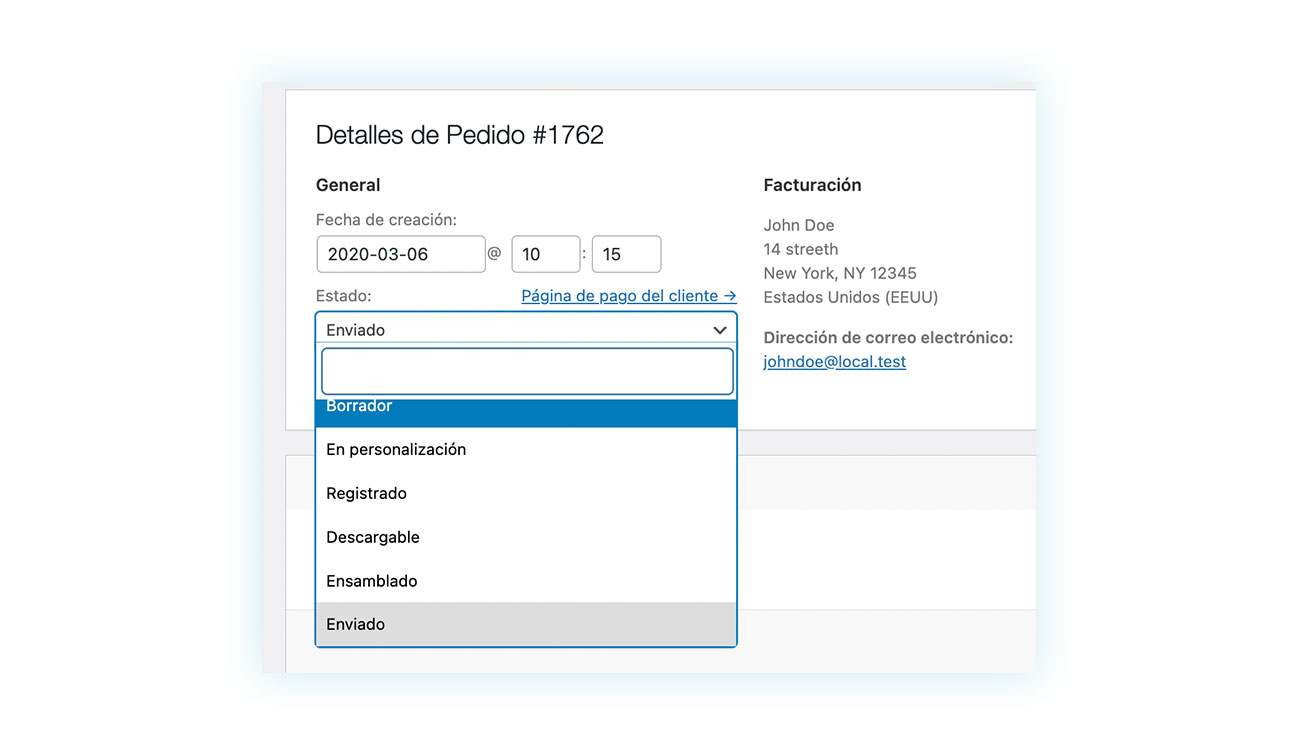Choose Registrado in the status list

pos(526,493)
